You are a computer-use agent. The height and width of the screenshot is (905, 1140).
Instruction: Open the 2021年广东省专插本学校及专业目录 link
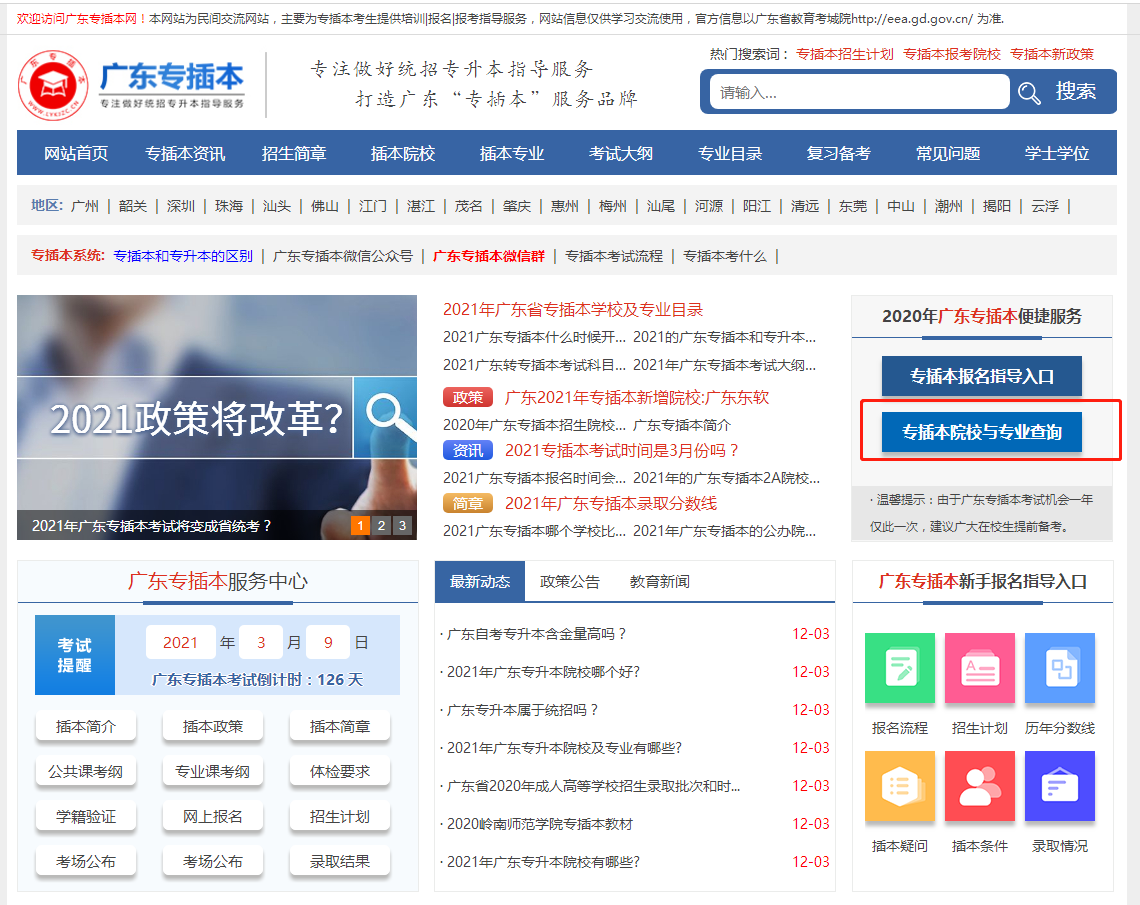tap(573, 310)
